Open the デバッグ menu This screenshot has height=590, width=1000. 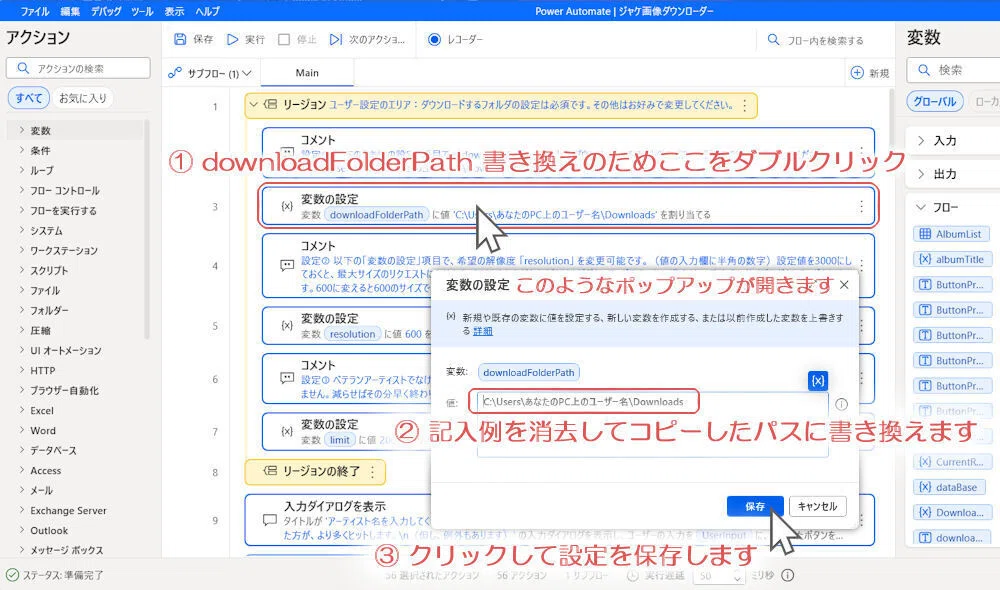106,11
